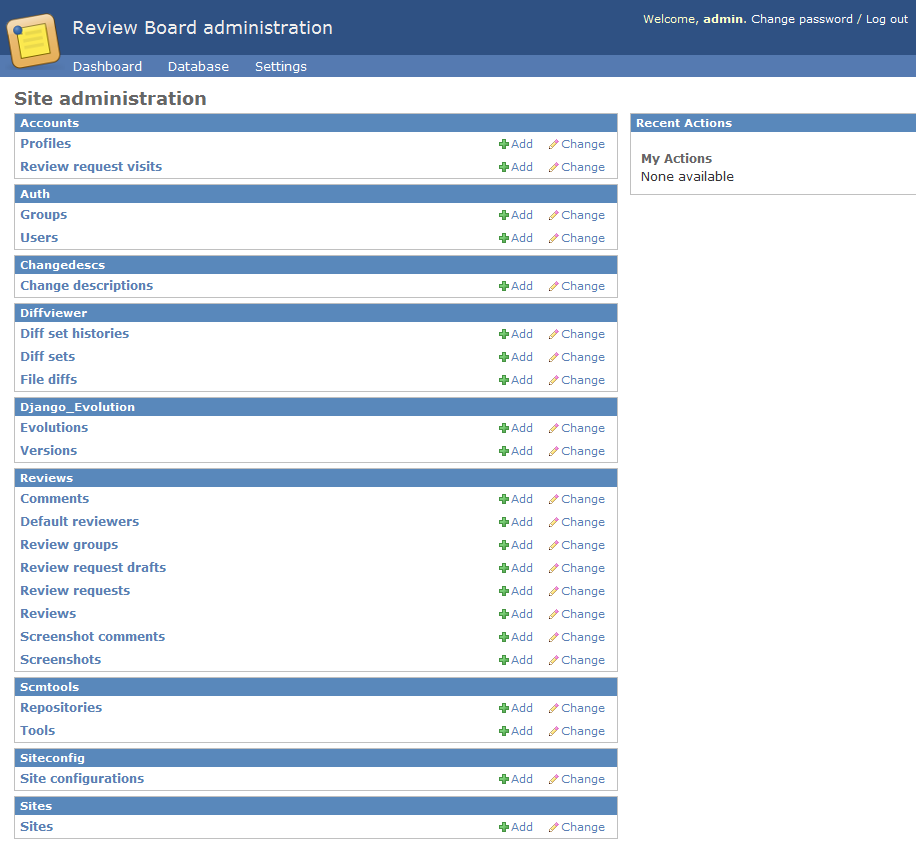Open the Review groups link
Viewport: 916px width, 856px height.
[69, 545]
